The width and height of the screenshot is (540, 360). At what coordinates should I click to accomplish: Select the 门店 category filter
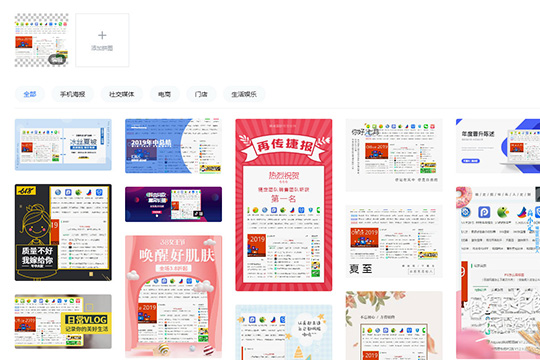(x=201, y=94)
